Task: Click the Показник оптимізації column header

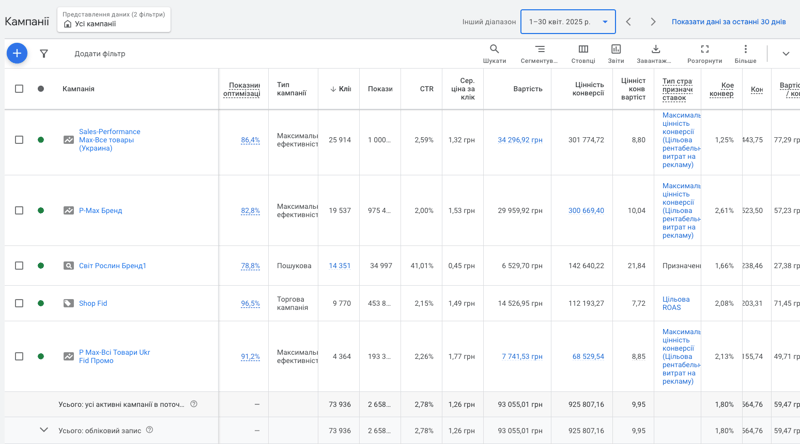Action: click(x=242, y=89)
